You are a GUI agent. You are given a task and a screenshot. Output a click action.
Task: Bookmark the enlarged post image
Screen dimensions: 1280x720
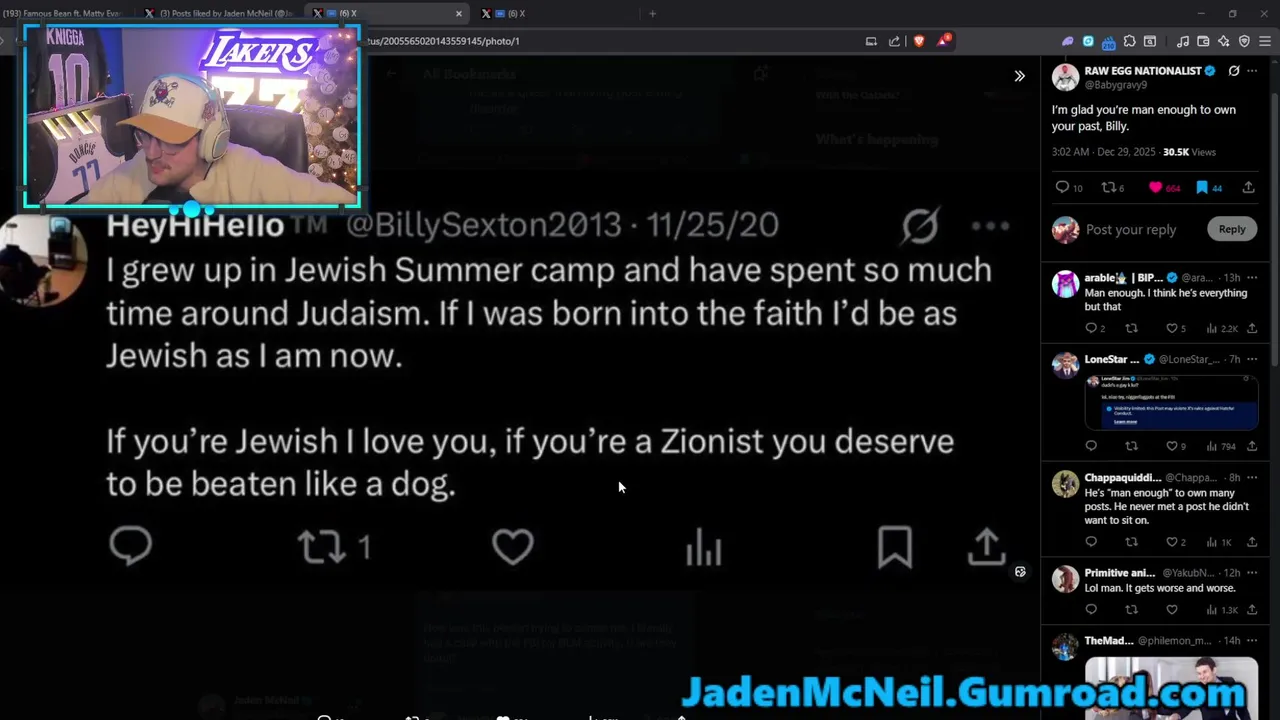click(x=895, y=546)
